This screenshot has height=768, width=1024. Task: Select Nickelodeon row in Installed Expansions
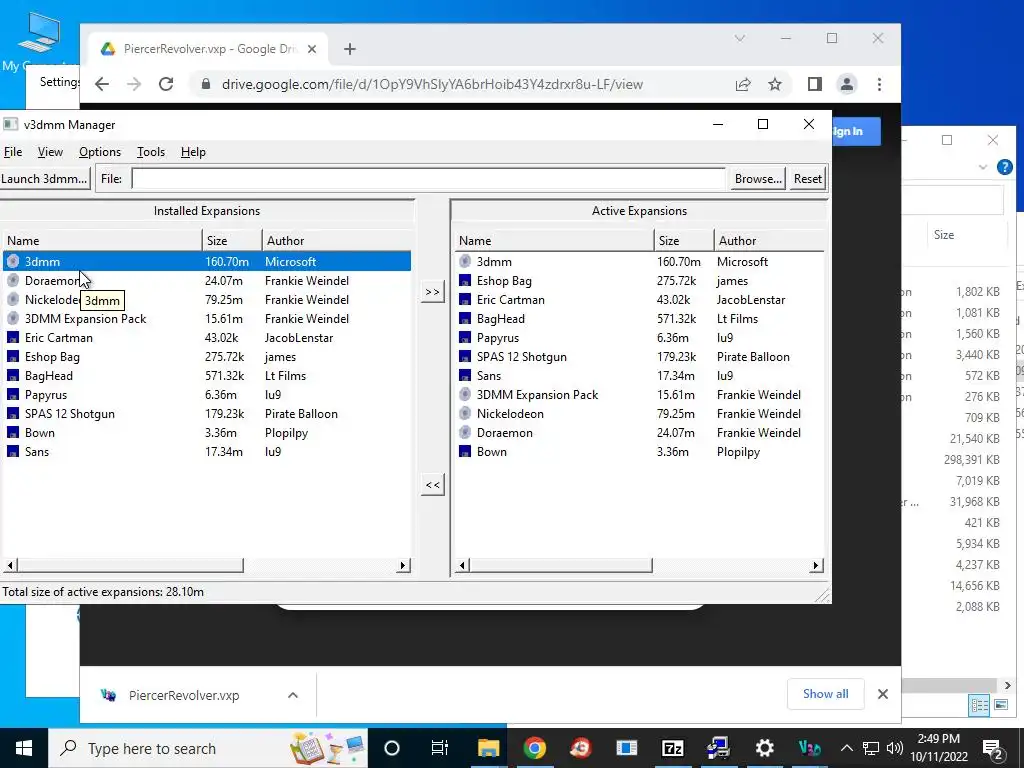[x=207, y=300]
